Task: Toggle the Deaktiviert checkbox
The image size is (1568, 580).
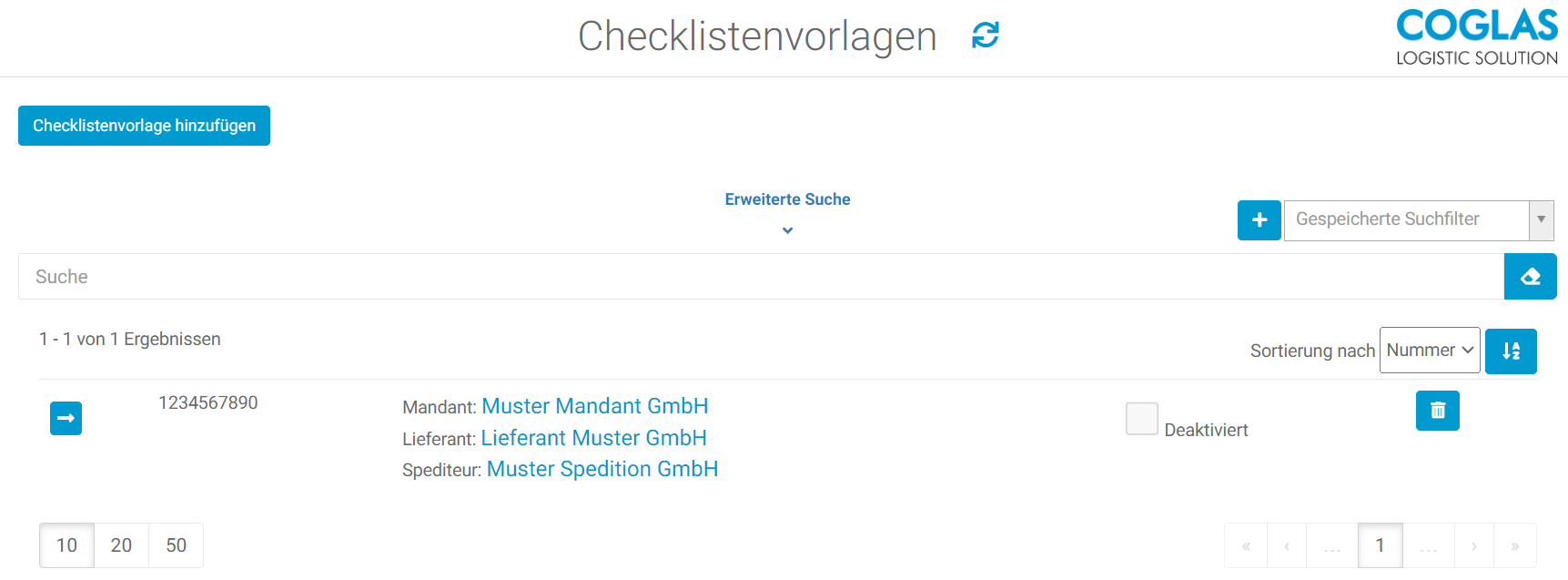Action: (x=1141, y=419)
